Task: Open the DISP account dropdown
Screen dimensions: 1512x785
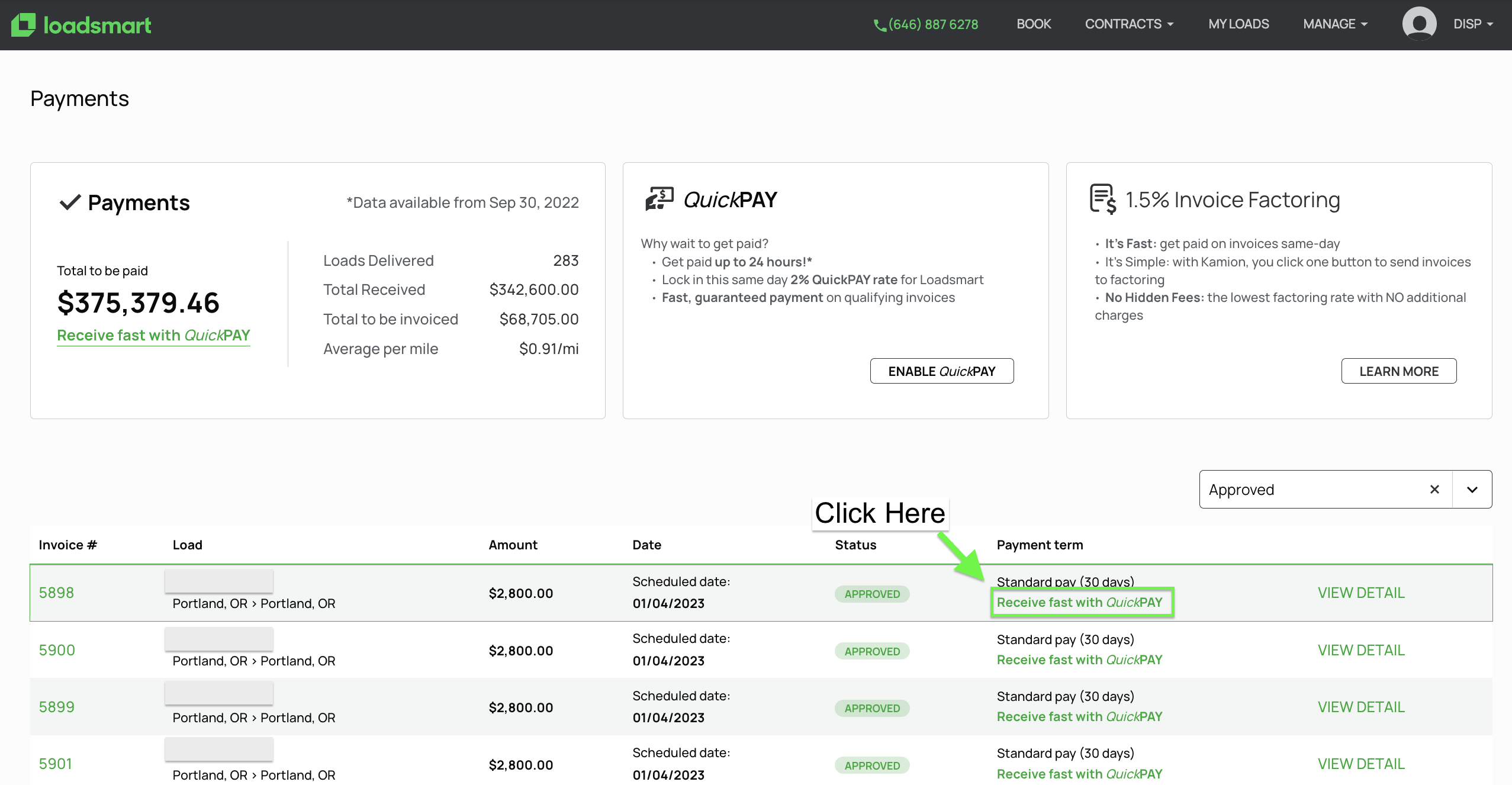Action: 1473,24
